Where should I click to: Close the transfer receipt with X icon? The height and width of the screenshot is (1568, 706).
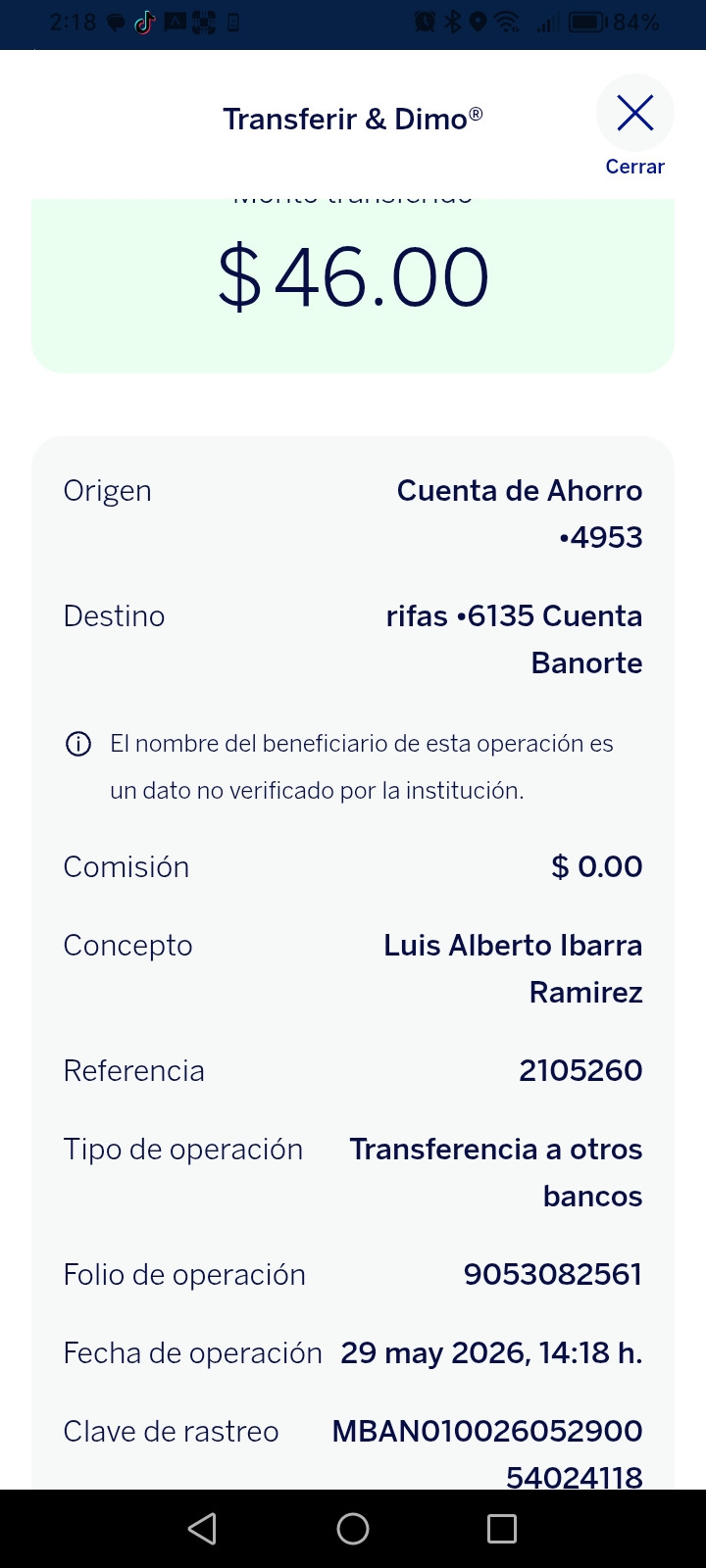pos(635,114)
